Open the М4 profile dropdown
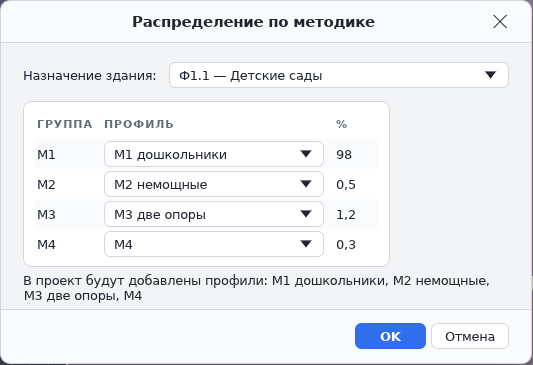This screenshot has width=533, height=365. 214,244
